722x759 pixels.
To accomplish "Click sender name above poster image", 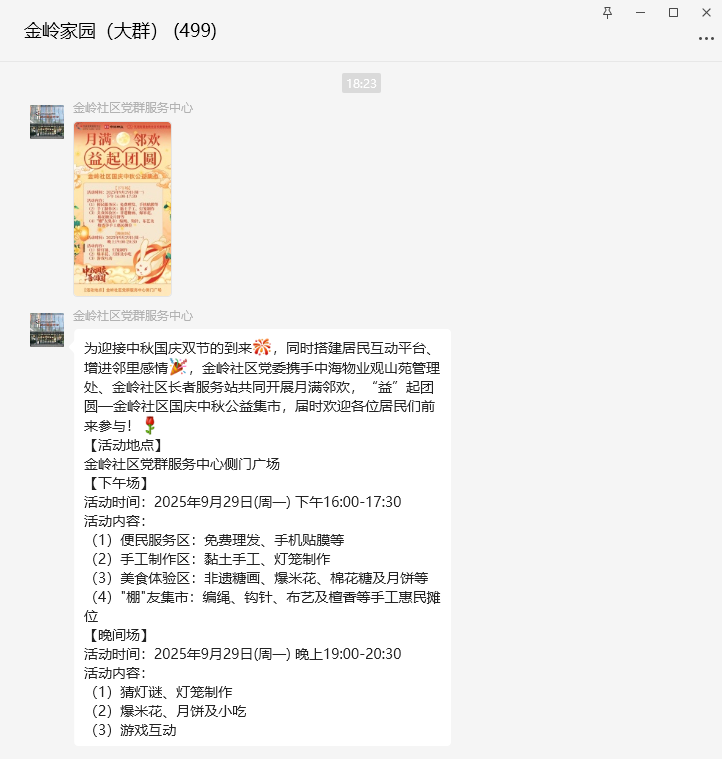I will (133, 107).
